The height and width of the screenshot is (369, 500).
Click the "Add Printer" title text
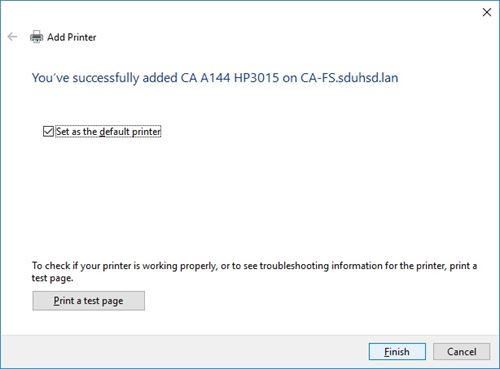pos(72,37)
